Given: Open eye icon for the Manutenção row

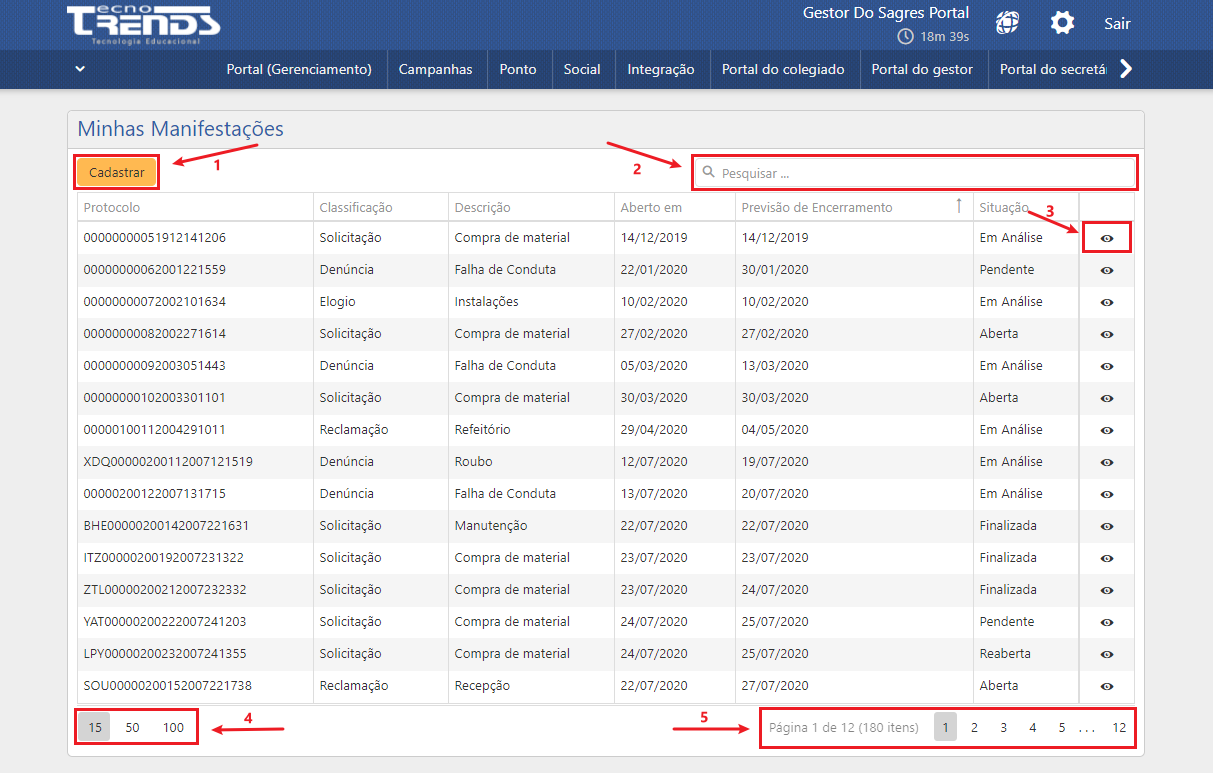Looking at the screenshot, I should [x=1107, y=526].
